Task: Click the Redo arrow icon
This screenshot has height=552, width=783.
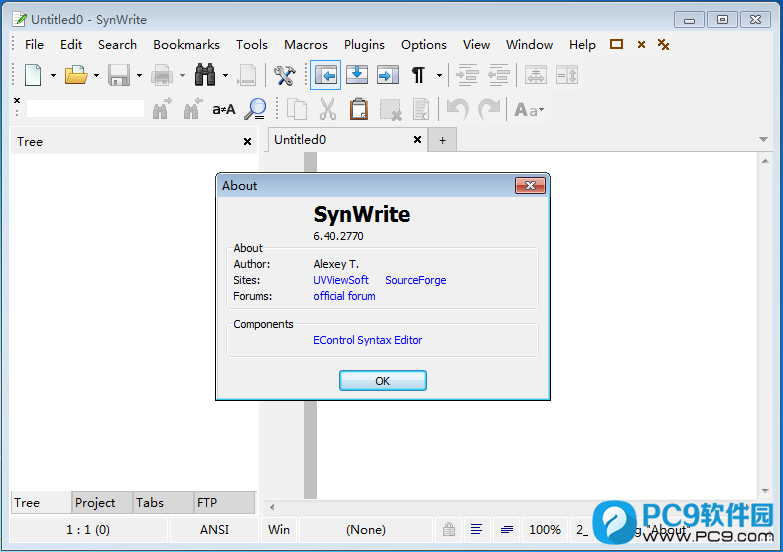Action: (x=489, y=109)
